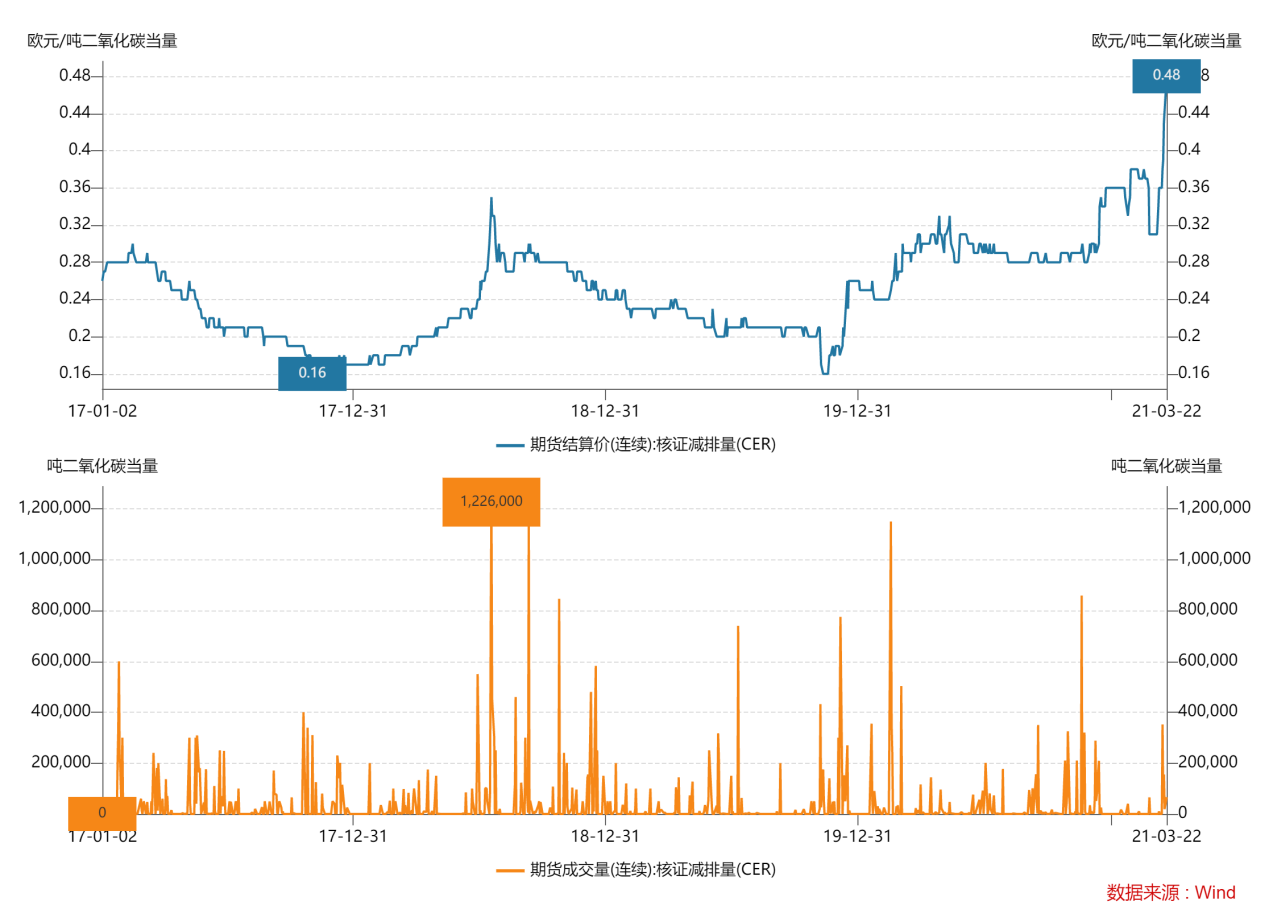The width and height of the screenshot is (1269, 914).
Task: Click 18-12-31 date on the price chart axis
Action: [x=605, y=411]
